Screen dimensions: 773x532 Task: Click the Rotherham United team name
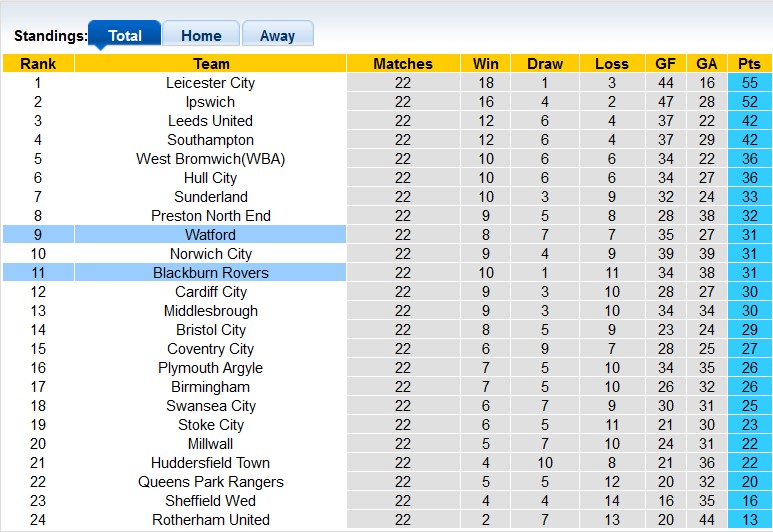(x=210, y=520)
